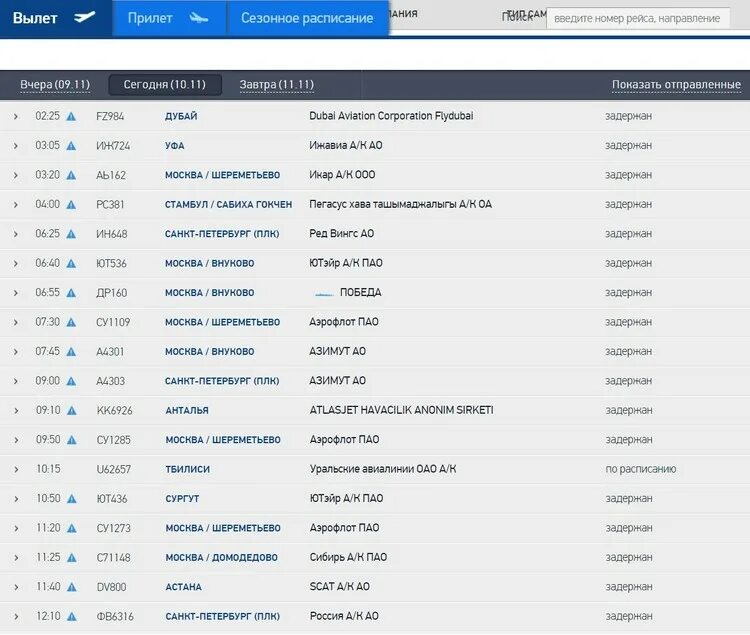Open destination УФА link

(x=175, y=146)
